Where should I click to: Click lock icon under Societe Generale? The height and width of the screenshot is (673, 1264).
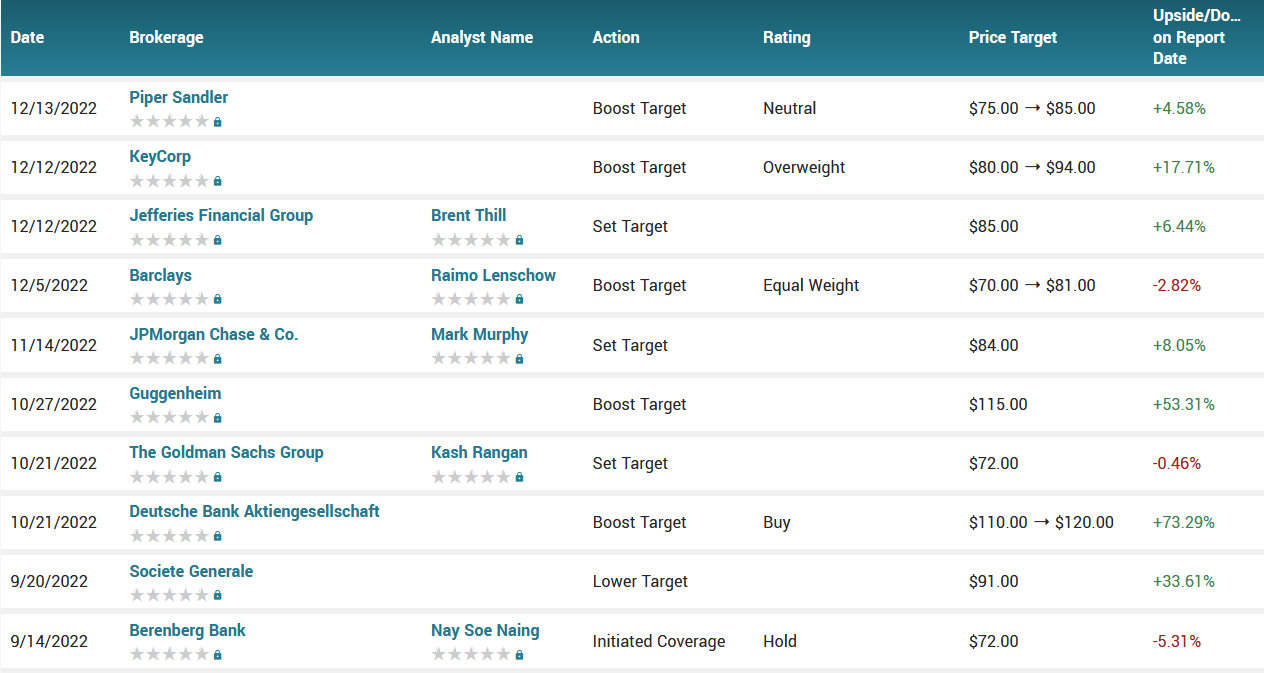pos(218,595)
